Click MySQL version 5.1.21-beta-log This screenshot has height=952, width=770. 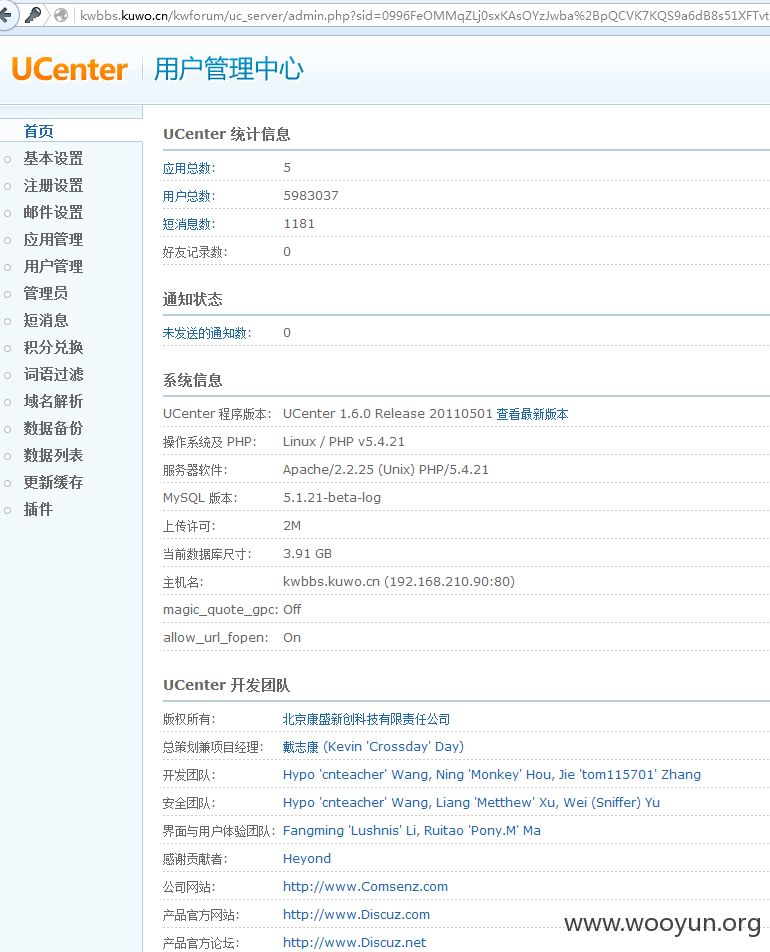332,497
